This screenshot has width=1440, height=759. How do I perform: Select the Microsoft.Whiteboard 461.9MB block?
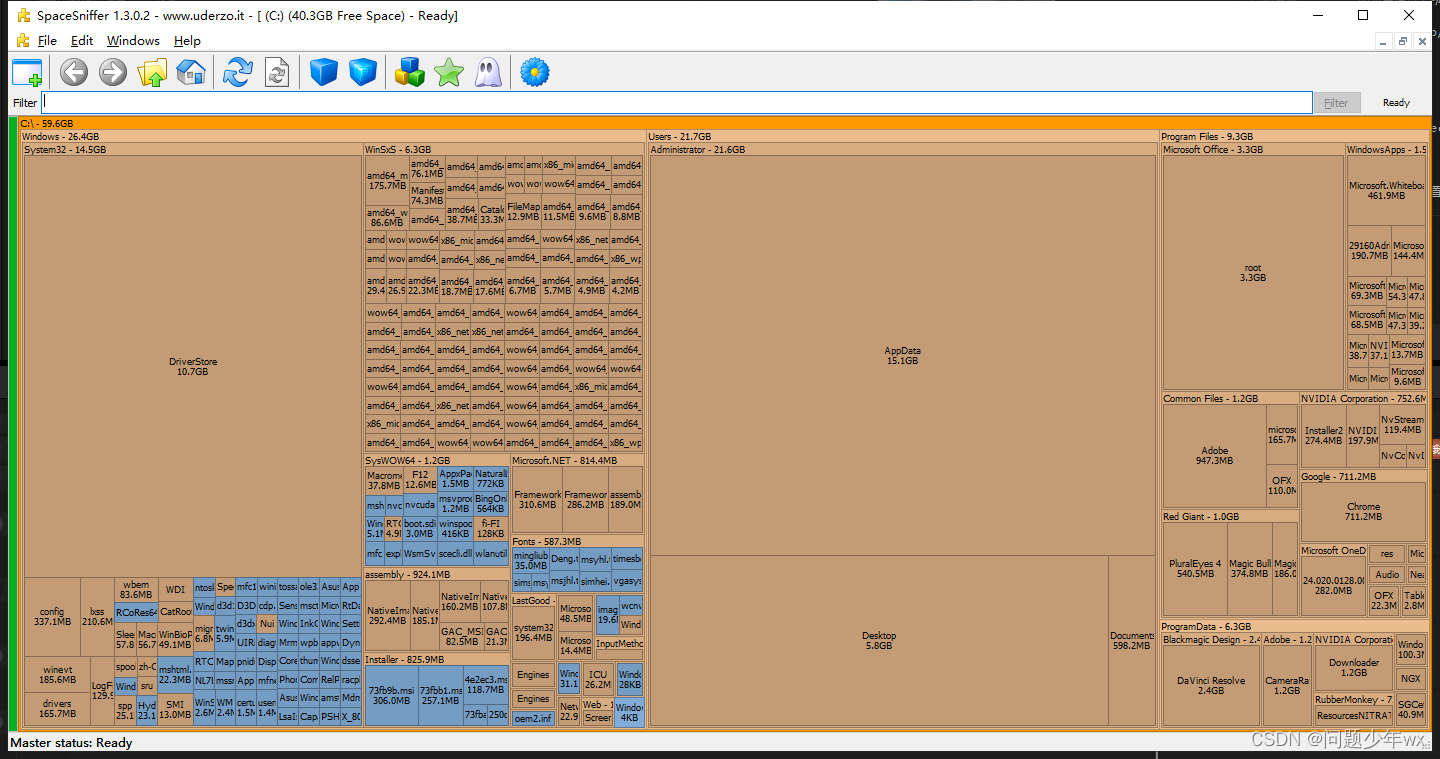(x=1386, y=190)
